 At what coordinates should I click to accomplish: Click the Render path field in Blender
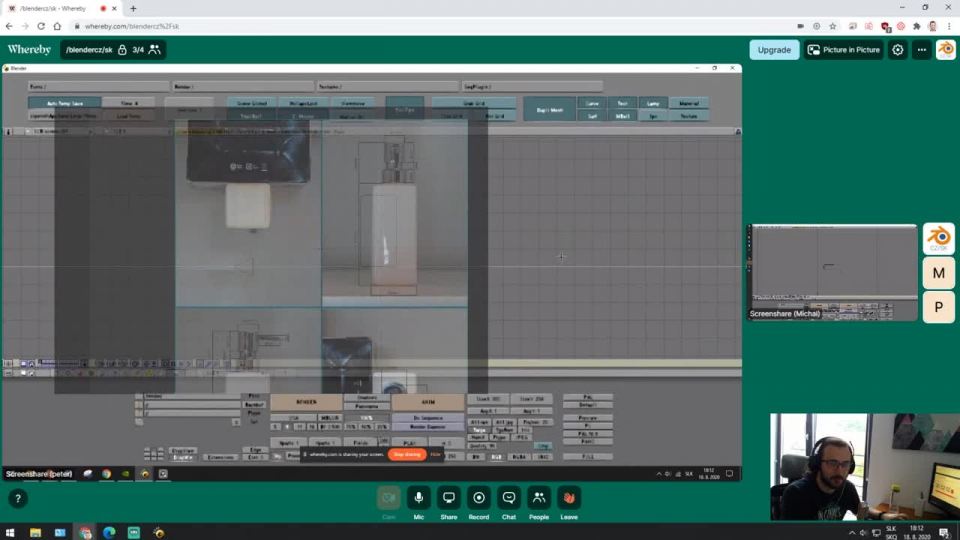243,87
